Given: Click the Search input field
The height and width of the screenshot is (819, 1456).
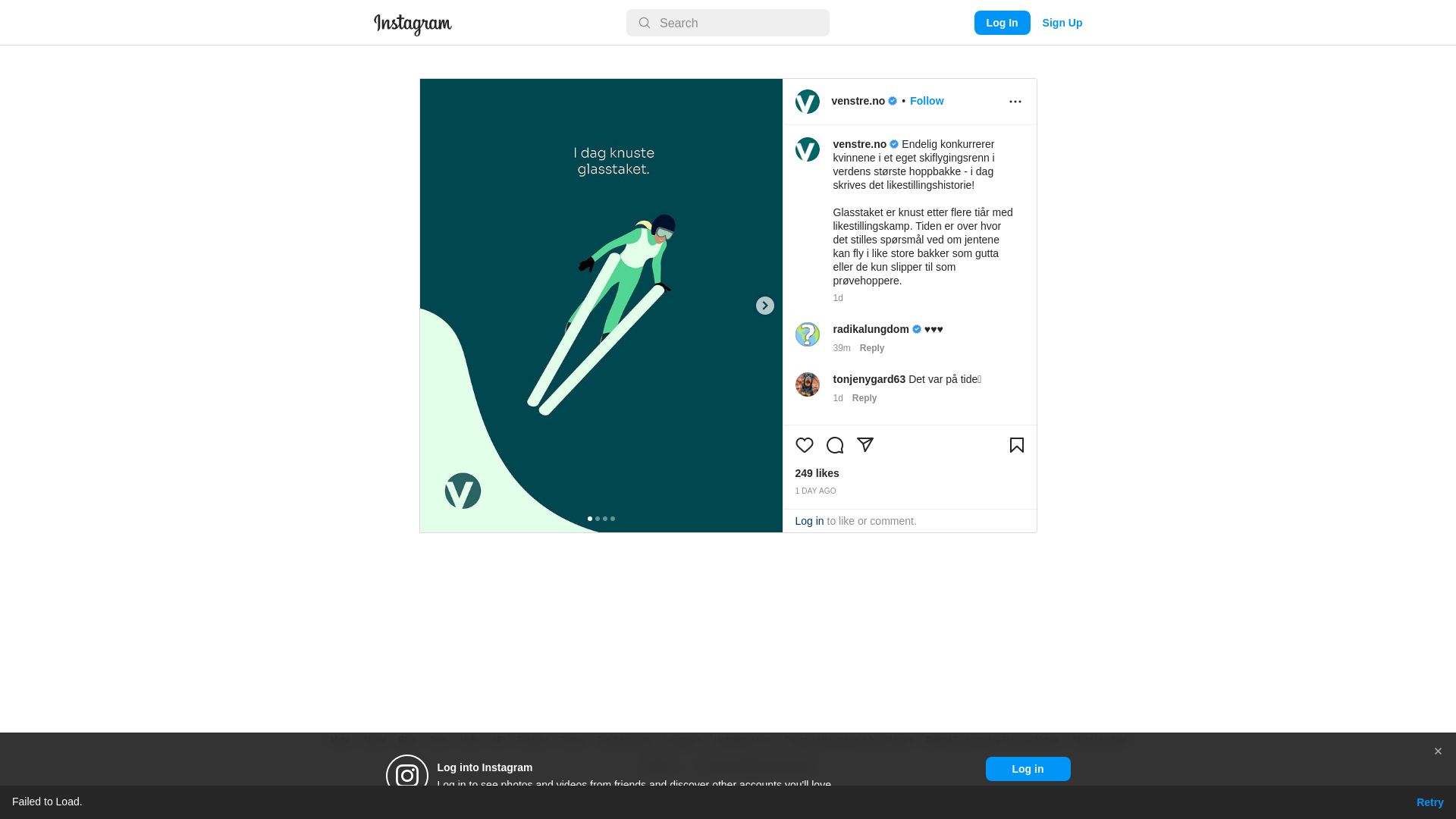Looking at the screenshot, I should [x=727, y=23].
